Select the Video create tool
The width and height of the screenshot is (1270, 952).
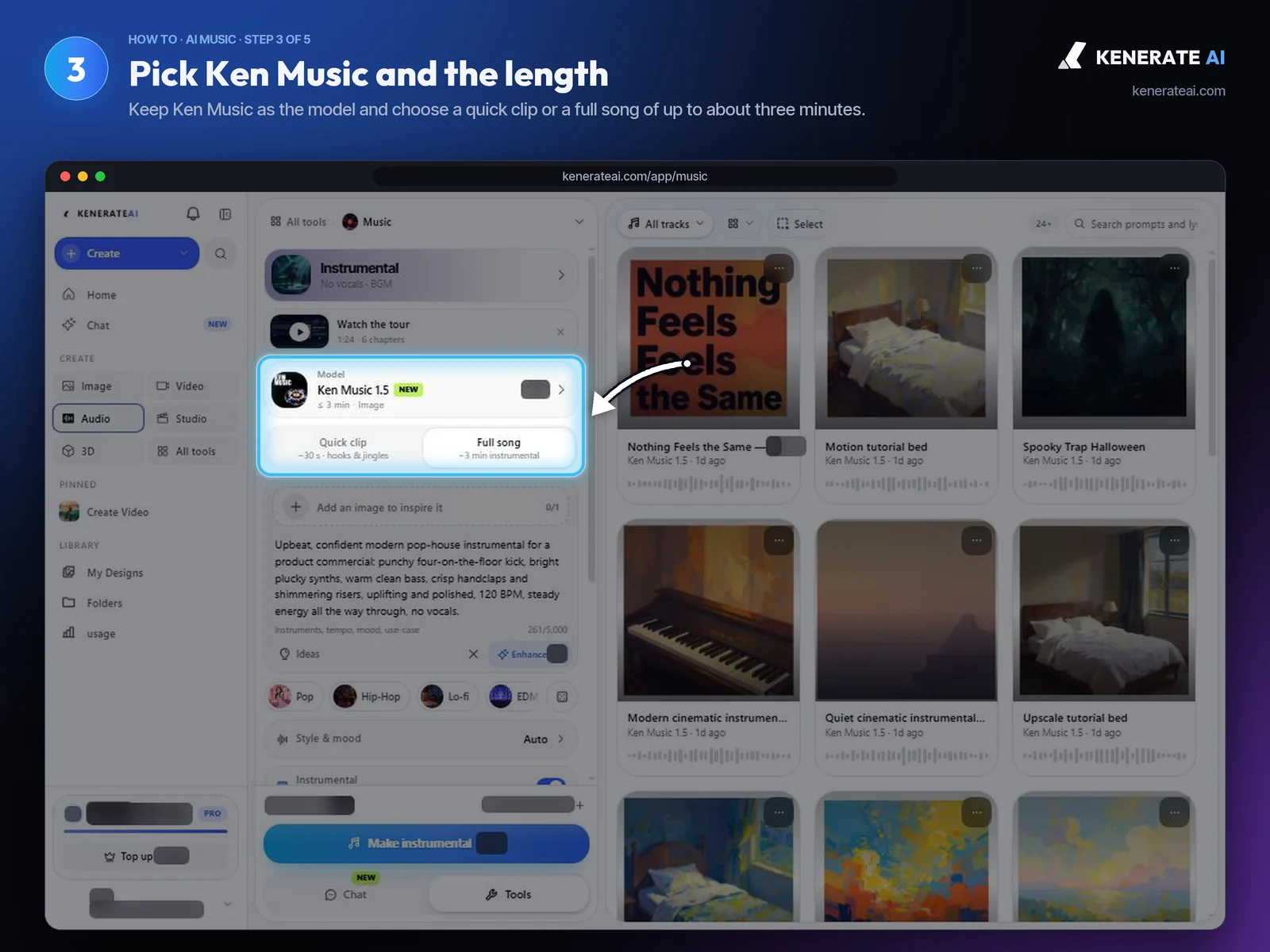click(190, 386)
